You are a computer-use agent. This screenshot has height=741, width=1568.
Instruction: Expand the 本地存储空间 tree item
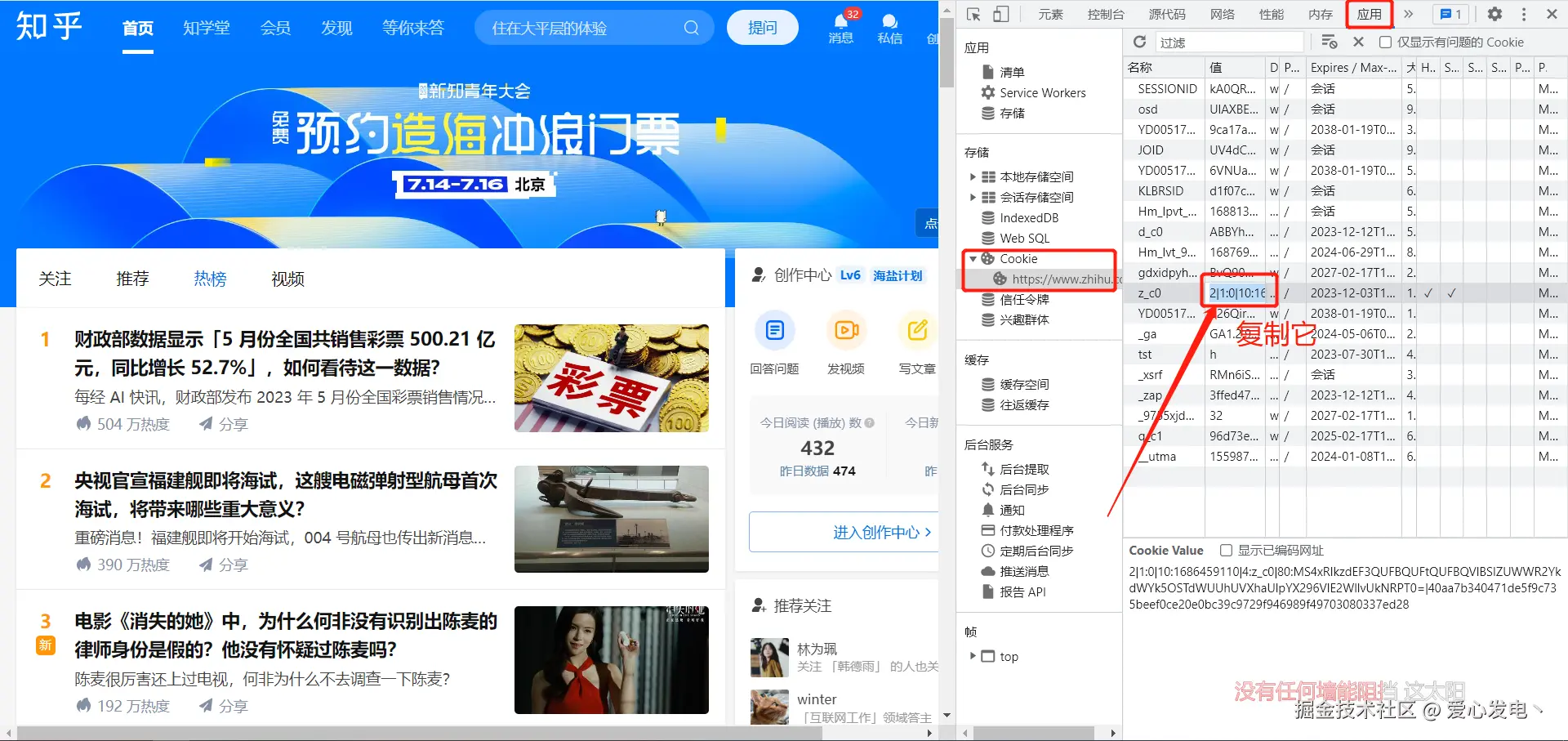[972, 176]
